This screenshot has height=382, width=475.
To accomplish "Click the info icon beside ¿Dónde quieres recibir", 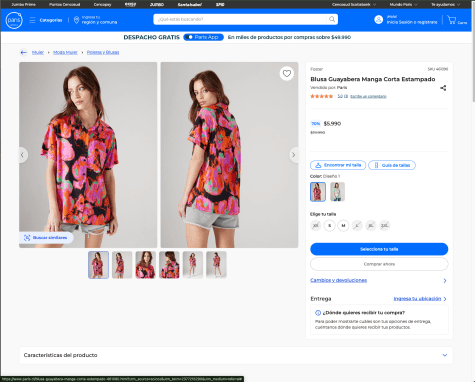I will point(318,313).
